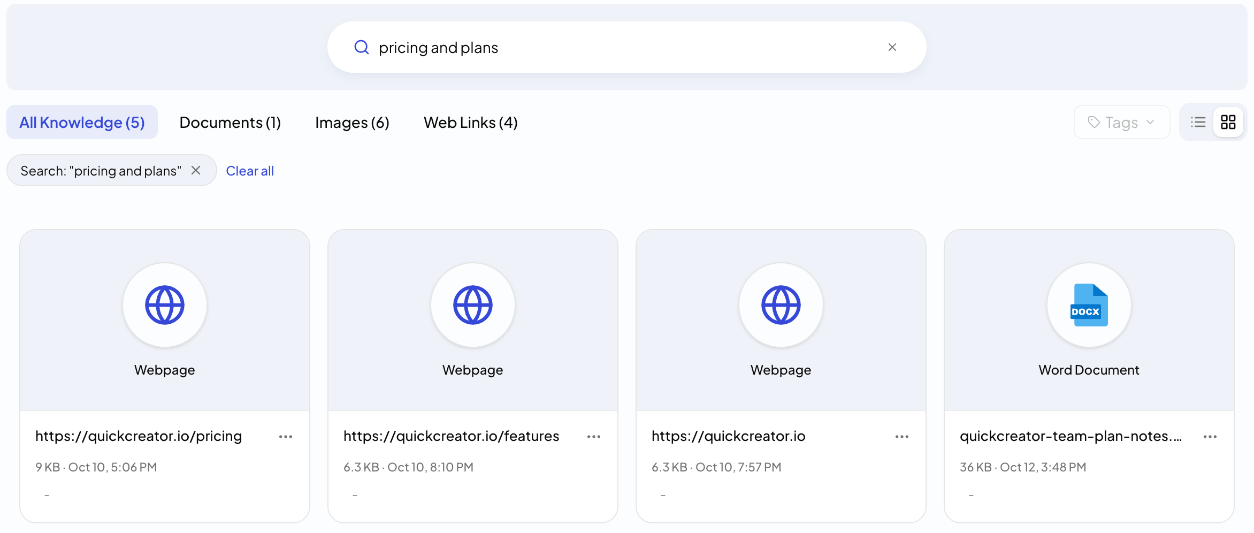
Task: Open the https://quickcreator.io/pricing title
Action: [x=138, y=436]
